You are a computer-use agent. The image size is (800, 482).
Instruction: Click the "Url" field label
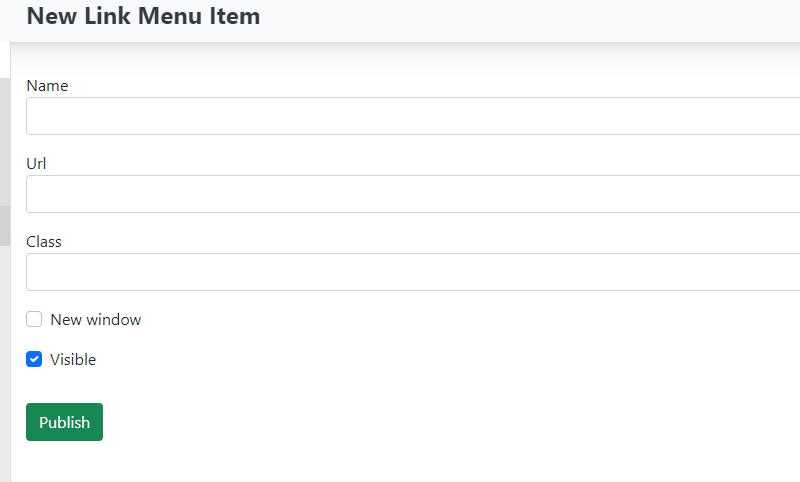(x=37, y=164)
